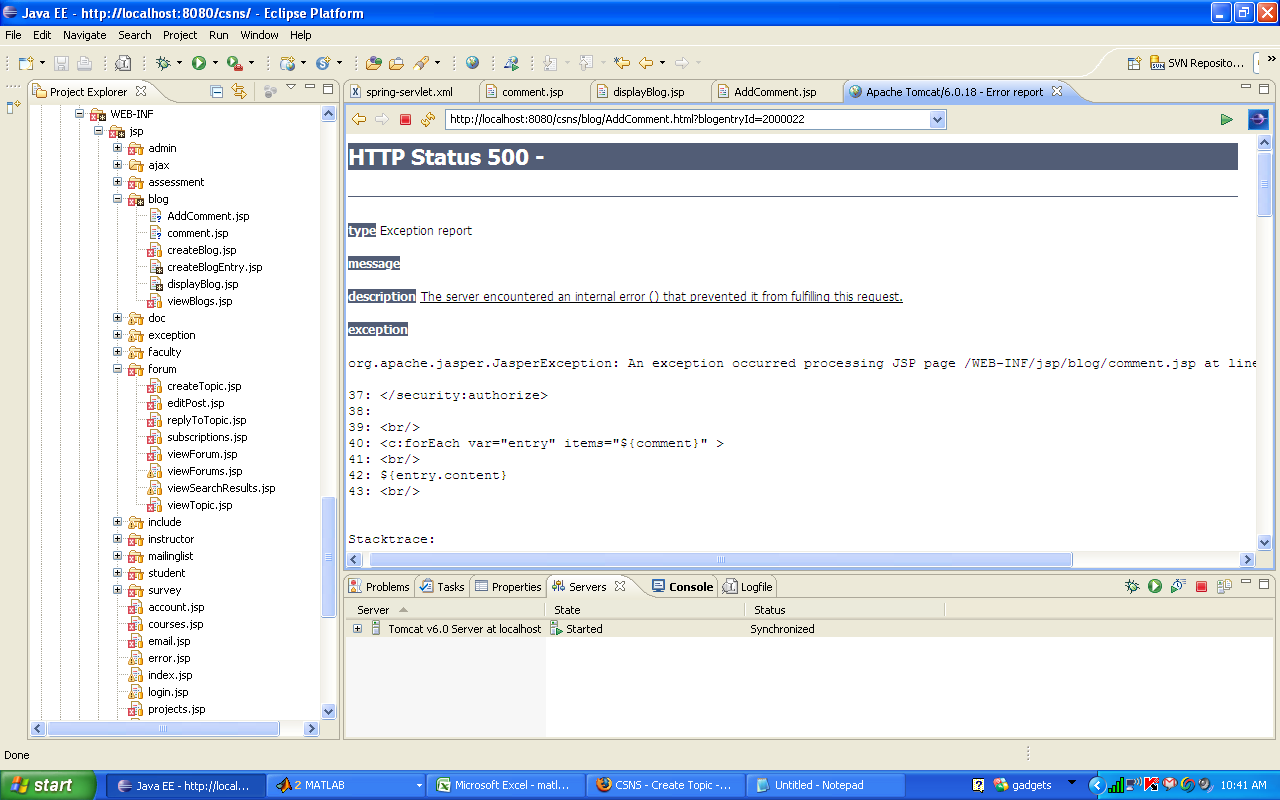Open Web Browser toolbar globe icon
Image resolution: width=1280 pixels, height=800 pixels.
tap(472, 63)
